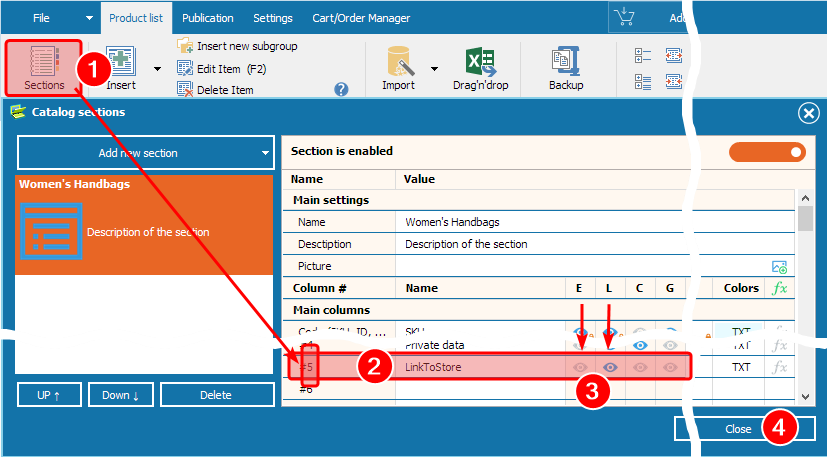Click the picture upload icon in Picture row
Viewport: 827px width, 457px height.
[779, 267]
